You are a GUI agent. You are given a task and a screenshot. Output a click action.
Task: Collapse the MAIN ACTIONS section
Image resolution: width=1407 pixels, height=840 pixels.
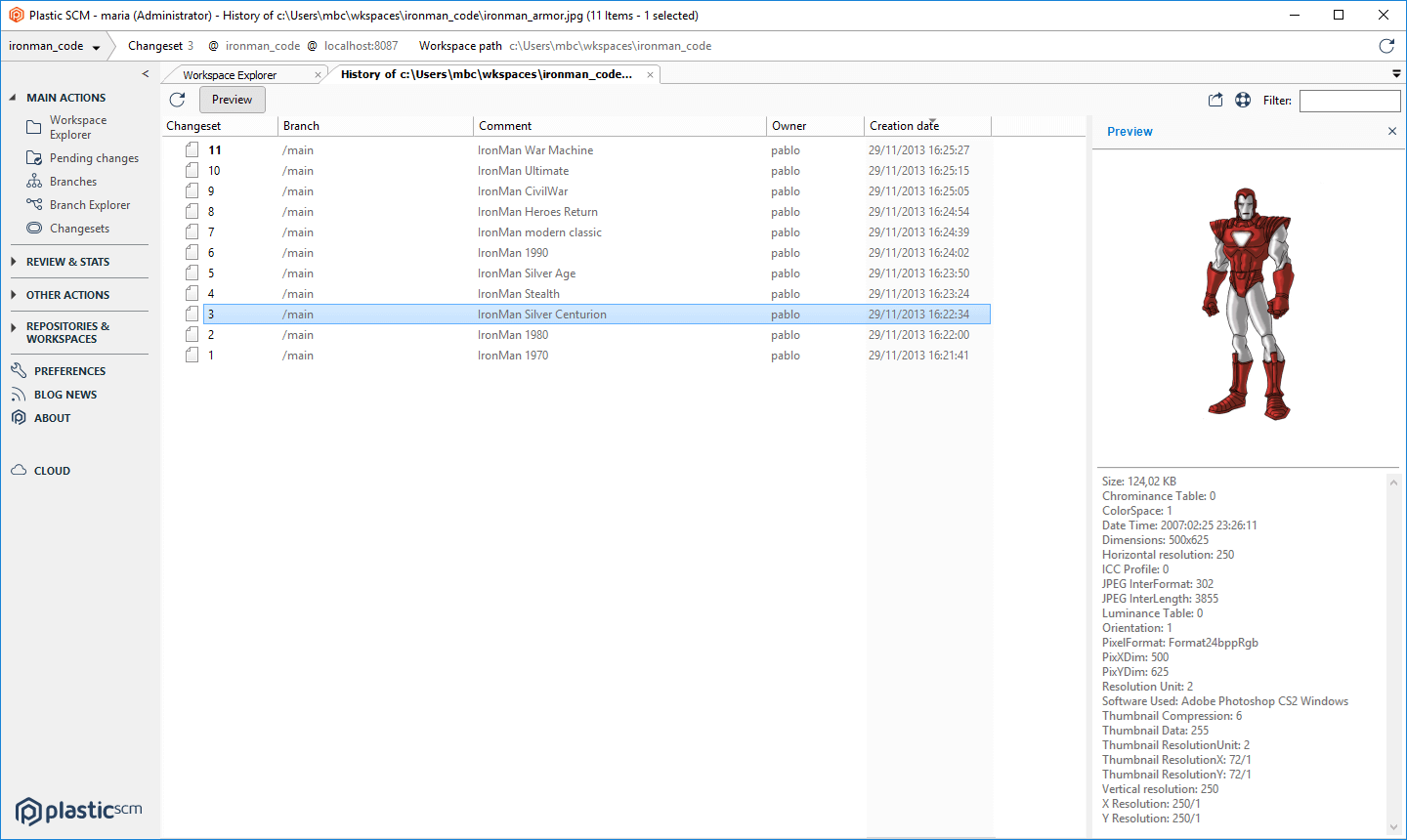point(13,98)
